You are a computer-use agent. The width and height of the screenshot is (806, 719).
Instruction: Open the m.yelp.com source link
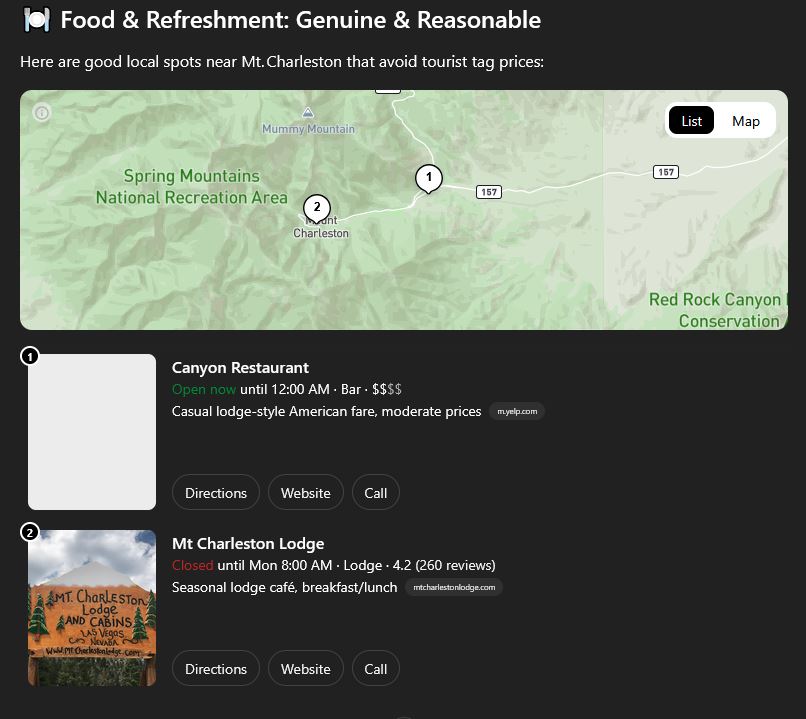click(x=517, y=411)
